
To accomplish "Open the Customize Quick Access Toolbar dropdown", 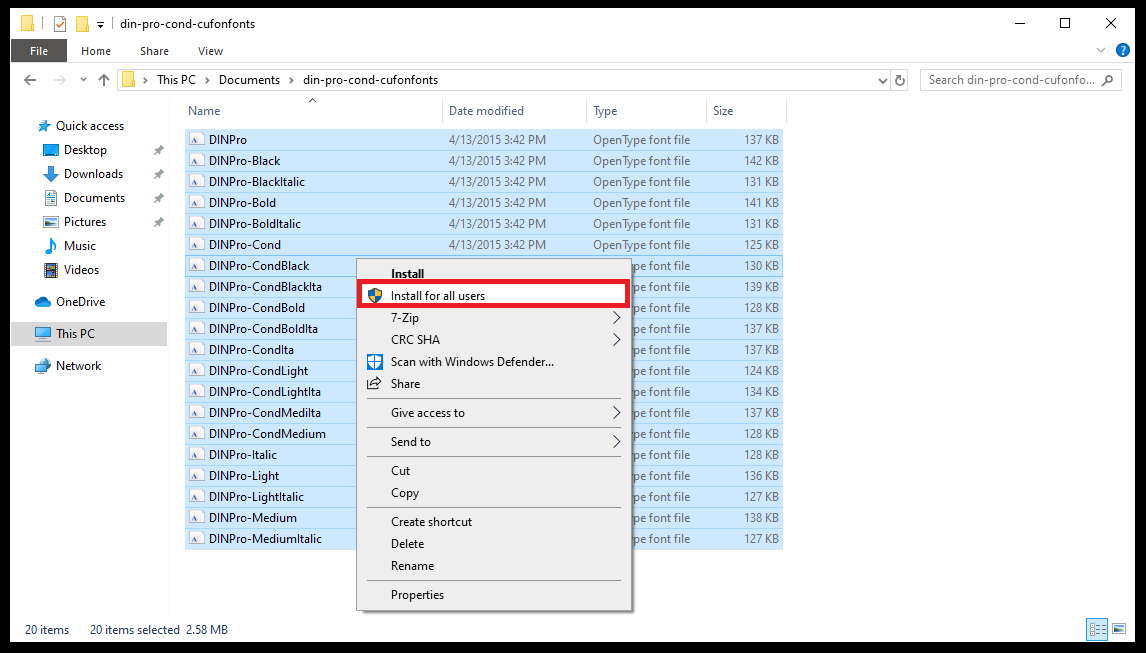I will coord(101,24).
